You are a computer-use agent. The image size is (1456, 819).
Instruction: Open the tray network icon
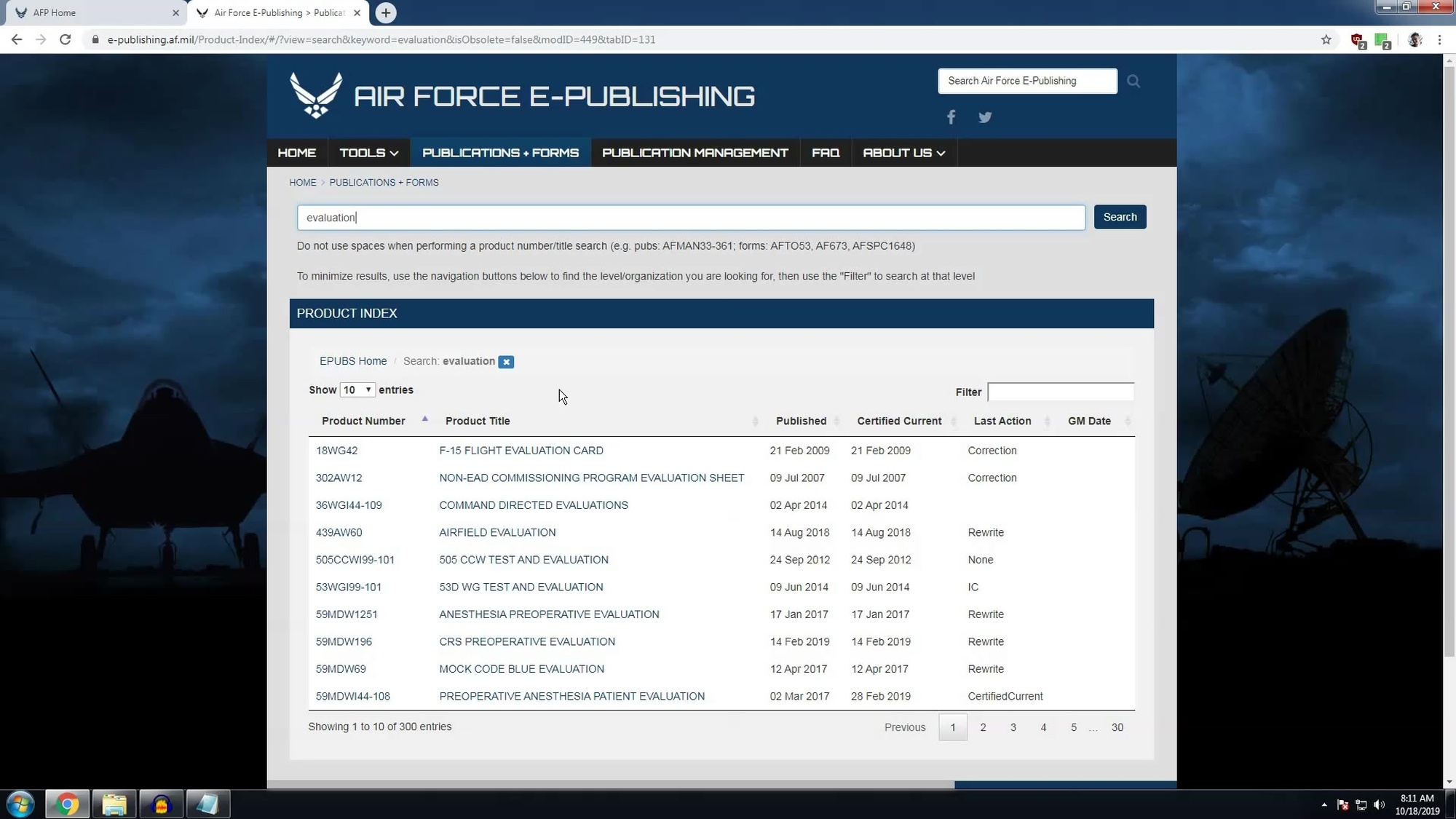1361,804
